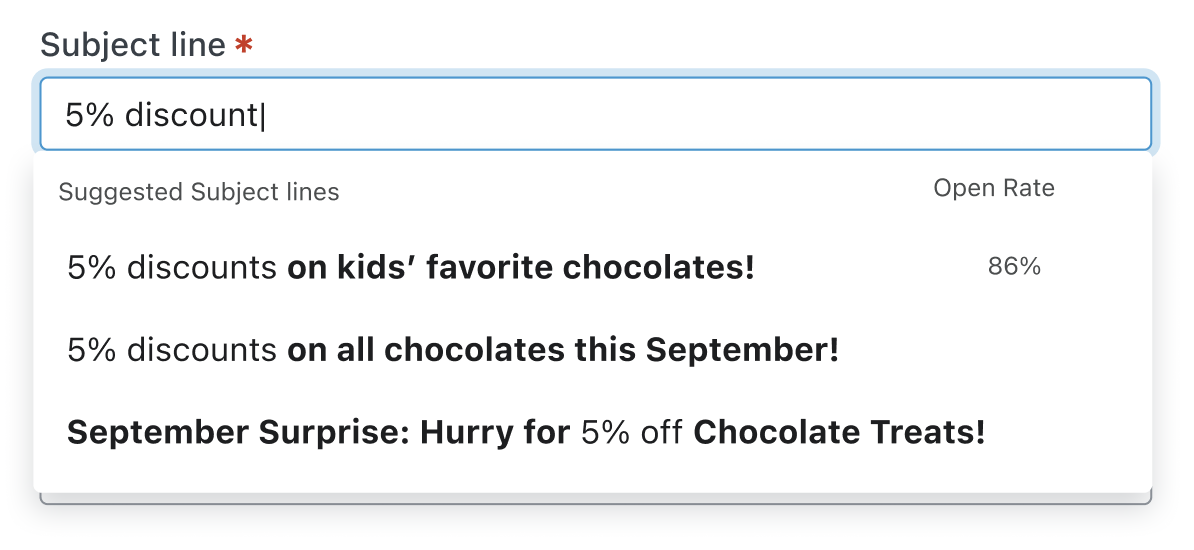Viewport: 1194px width, 550px height.
Task: Click the red required asterisk
Action: [x=242, y=45]
